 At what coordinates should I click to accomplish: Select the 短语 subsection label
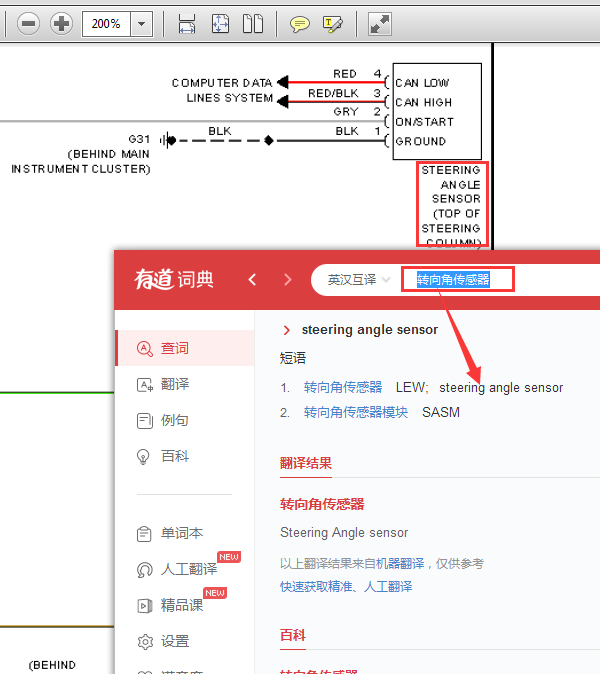tap(293, 358)
